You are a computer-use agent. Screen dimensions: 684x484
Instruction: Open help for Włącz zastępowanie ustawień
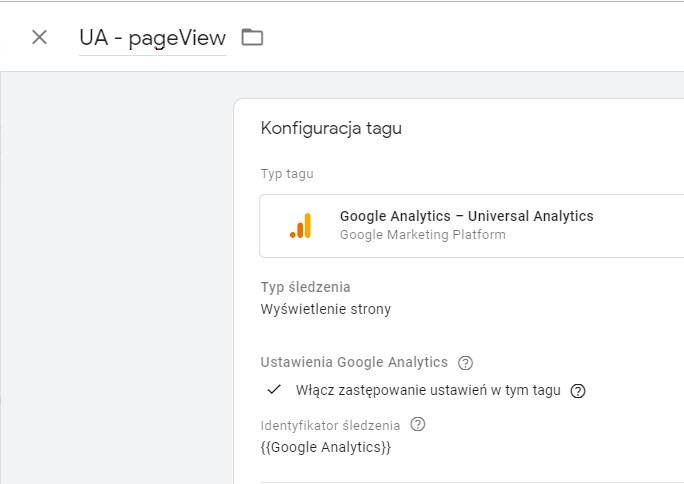[578, 391]
